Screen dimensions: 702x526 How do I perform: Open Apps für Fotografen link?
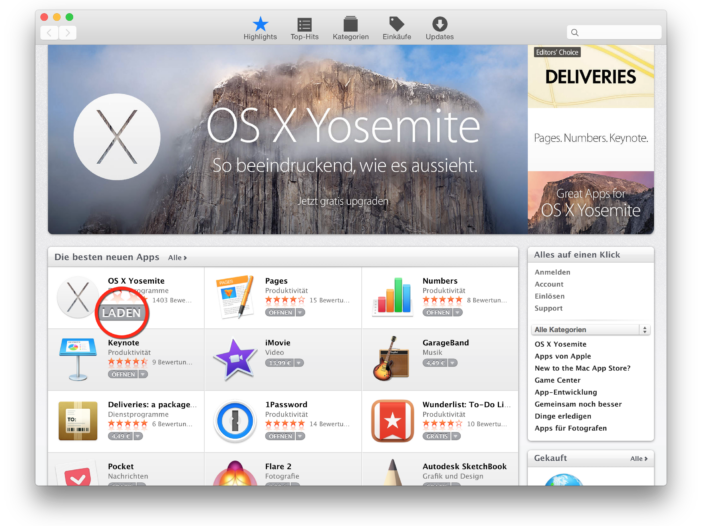[570, 428]
